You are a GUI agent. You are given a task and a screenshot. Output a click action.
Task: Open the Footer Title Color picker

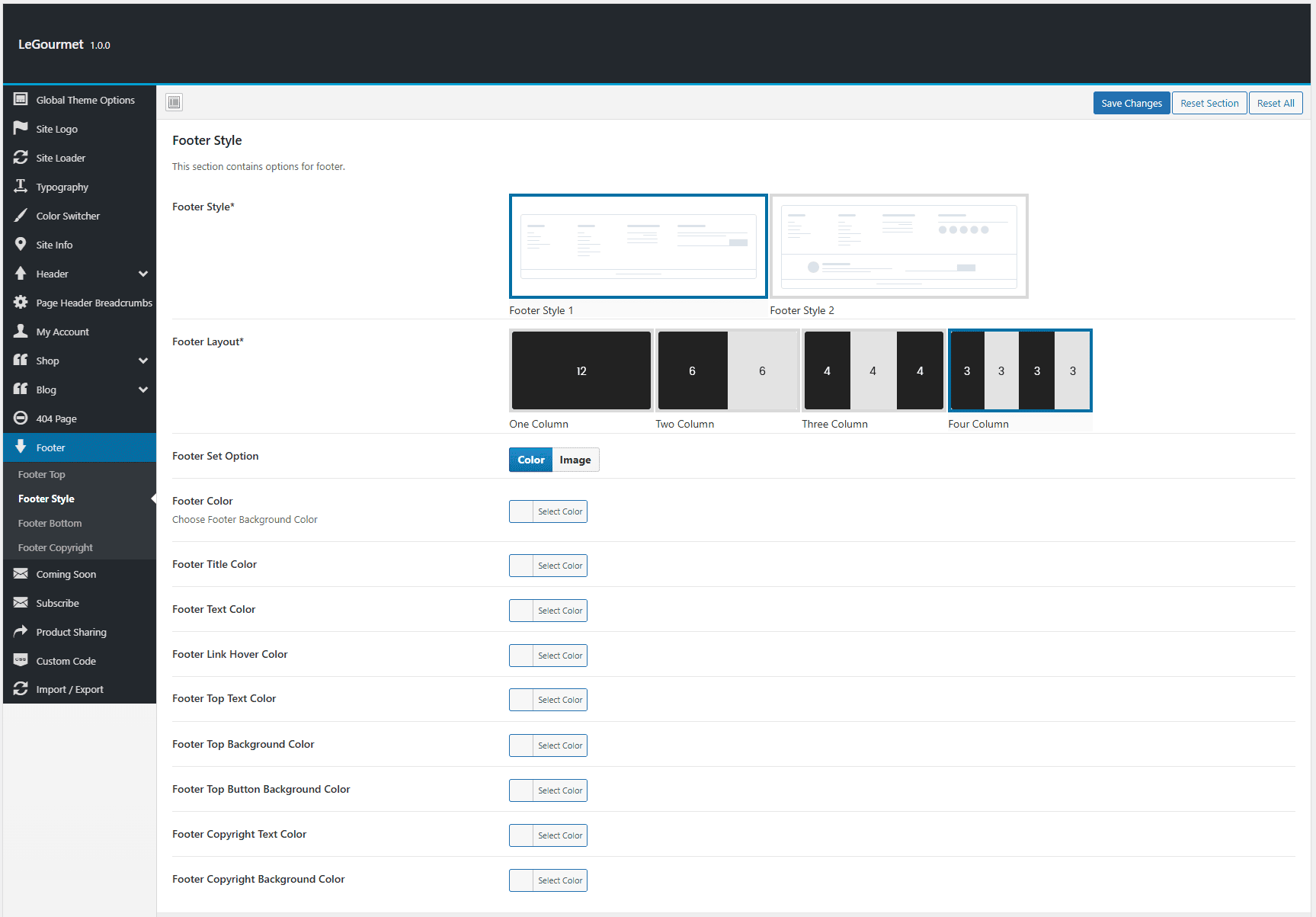tap(548, 566)
